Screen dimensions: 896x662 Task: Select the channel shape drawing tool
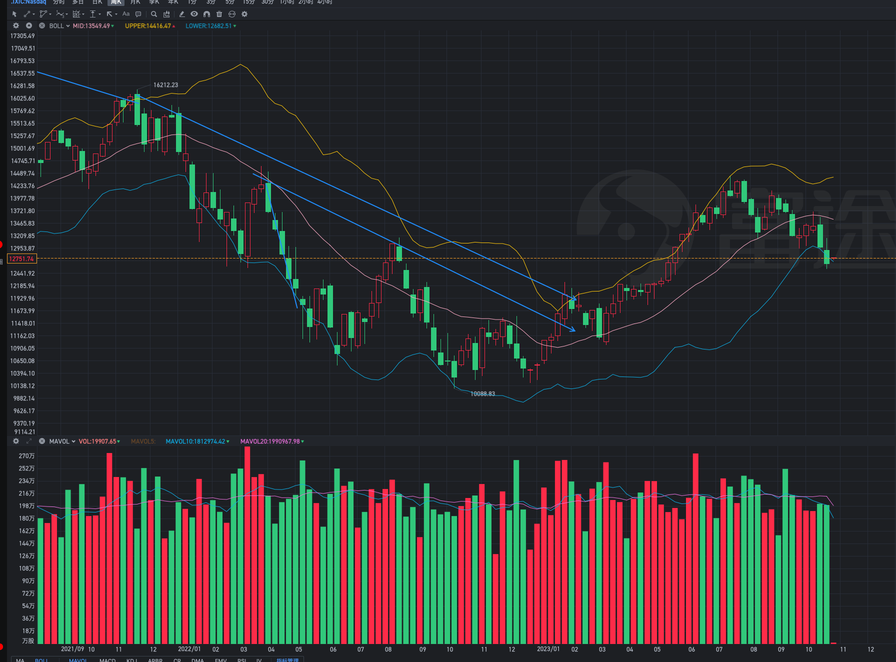[x=43, y=14]
